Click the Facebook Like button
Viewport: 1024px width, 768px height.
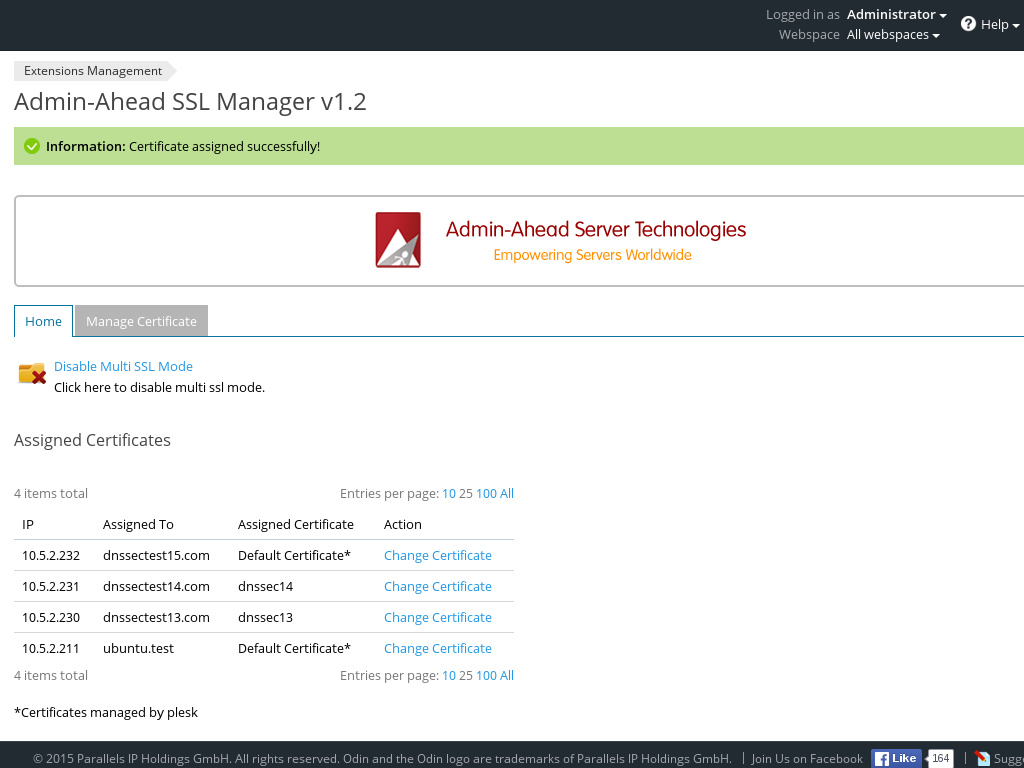[896, 758]
